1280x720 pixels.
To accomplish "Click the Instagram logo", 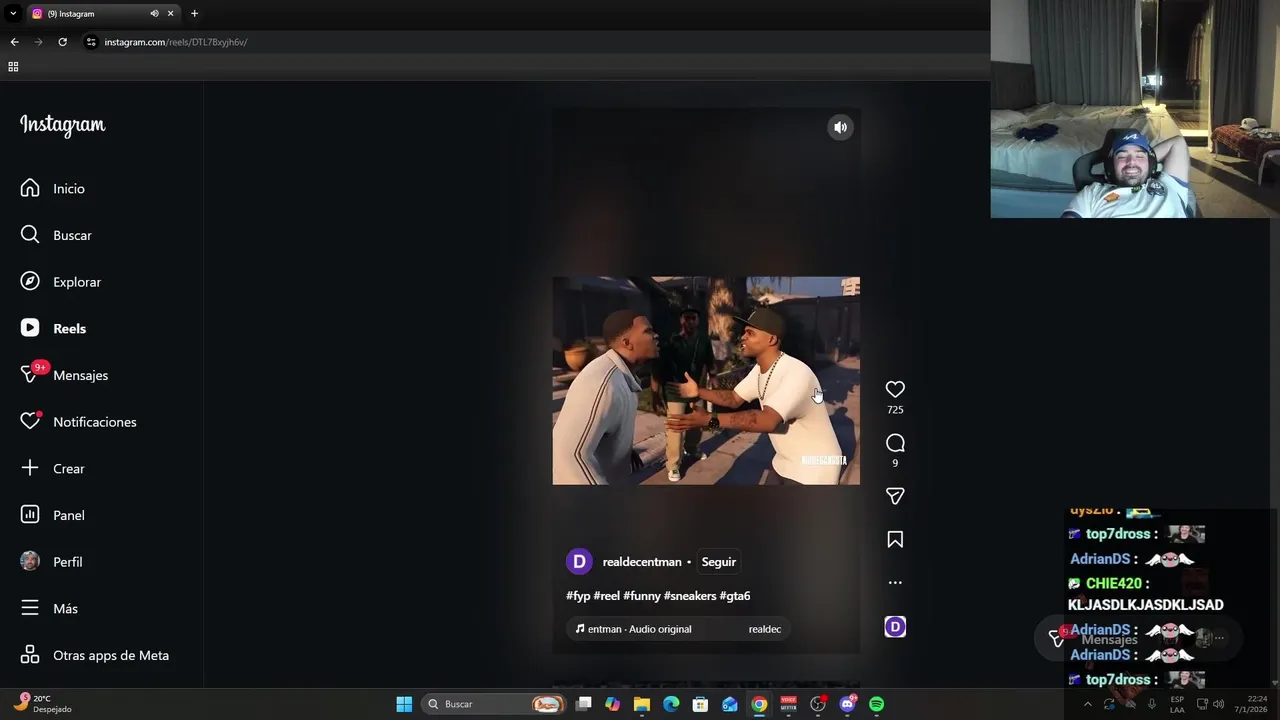I will click(62, 125).
